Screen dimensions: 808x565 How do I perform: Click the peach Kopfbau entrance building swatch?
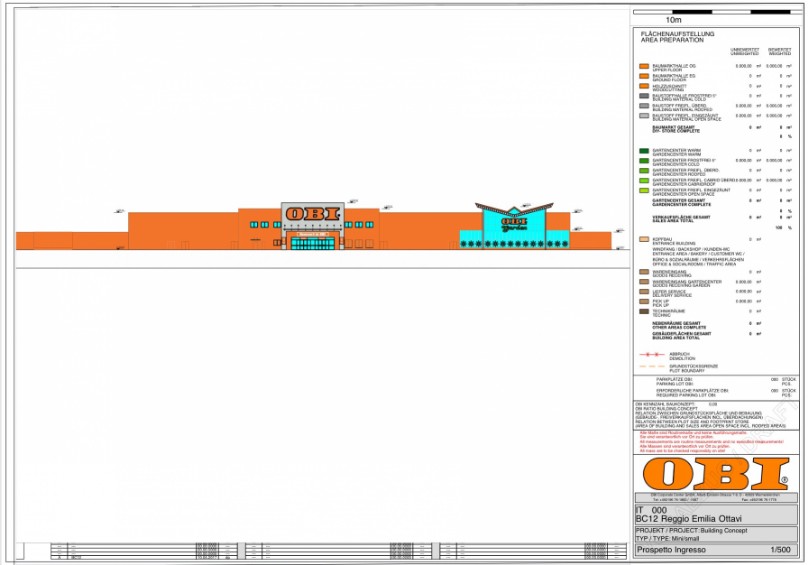[x=644, y=240]
